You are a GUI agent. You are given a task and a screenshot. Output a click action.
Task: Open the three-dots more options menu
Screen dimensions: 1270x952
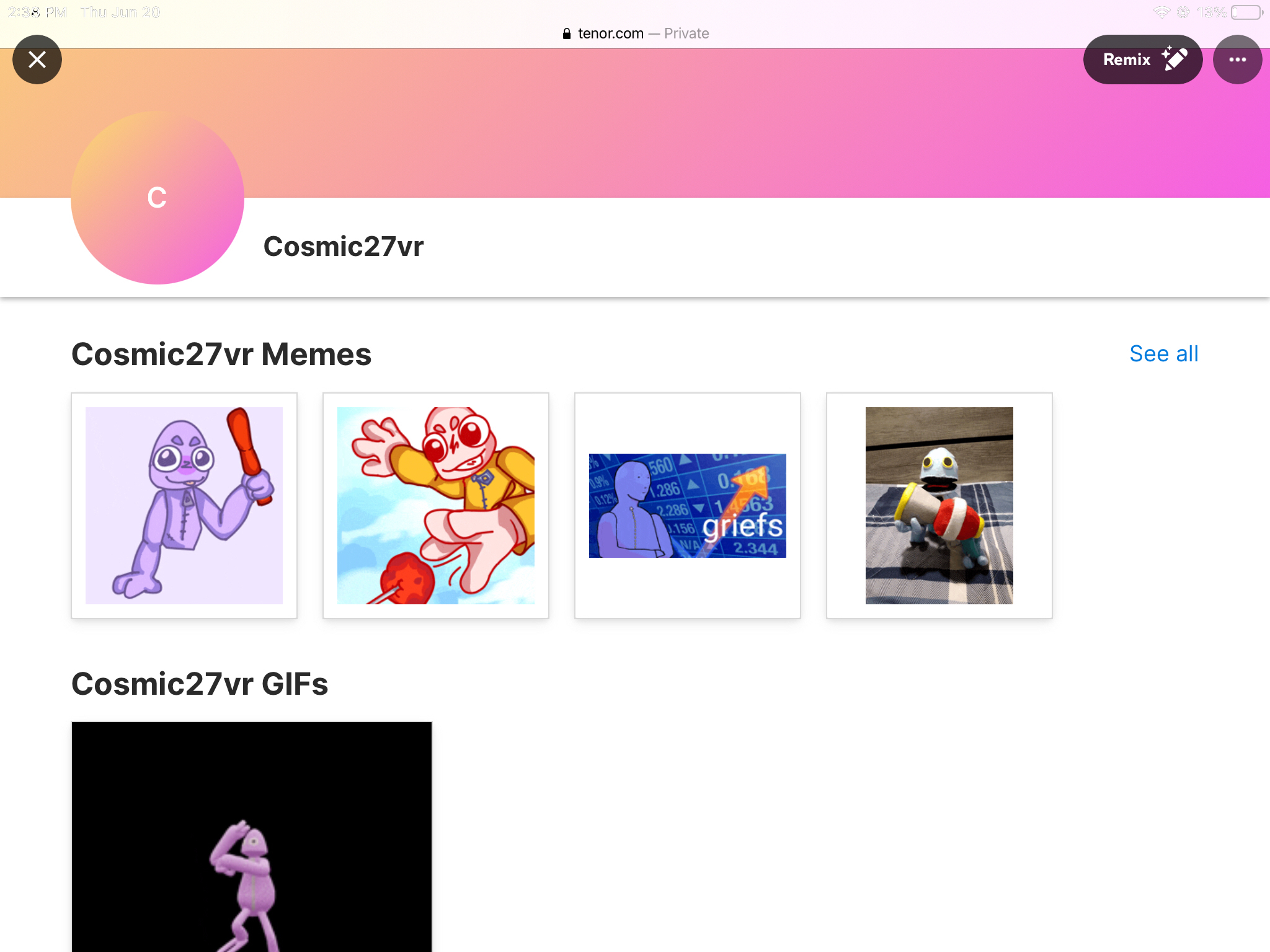point(1237,59)
